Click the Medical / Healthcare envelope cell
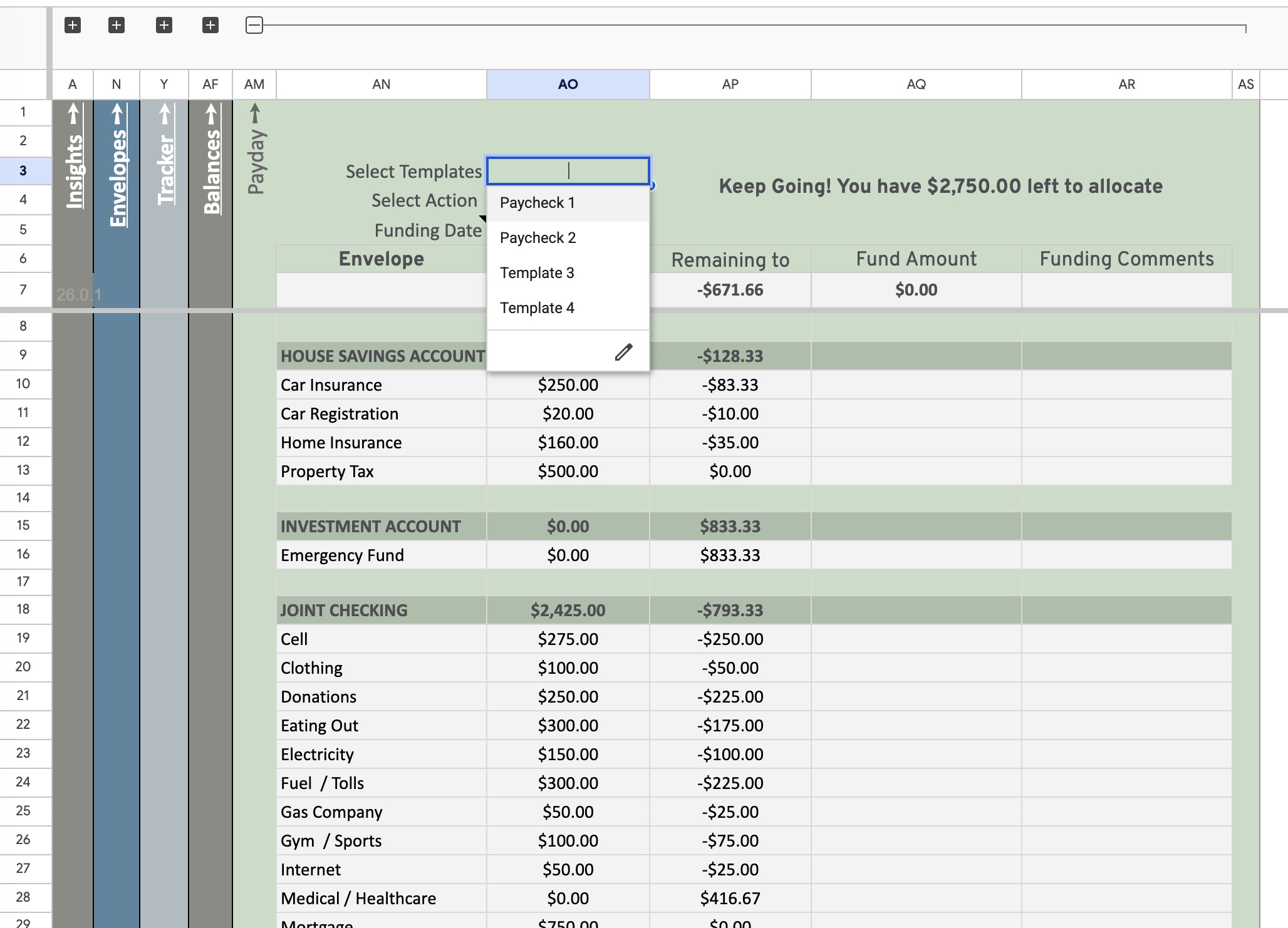This screenshot has height=928, width=1288. [382, 899]
